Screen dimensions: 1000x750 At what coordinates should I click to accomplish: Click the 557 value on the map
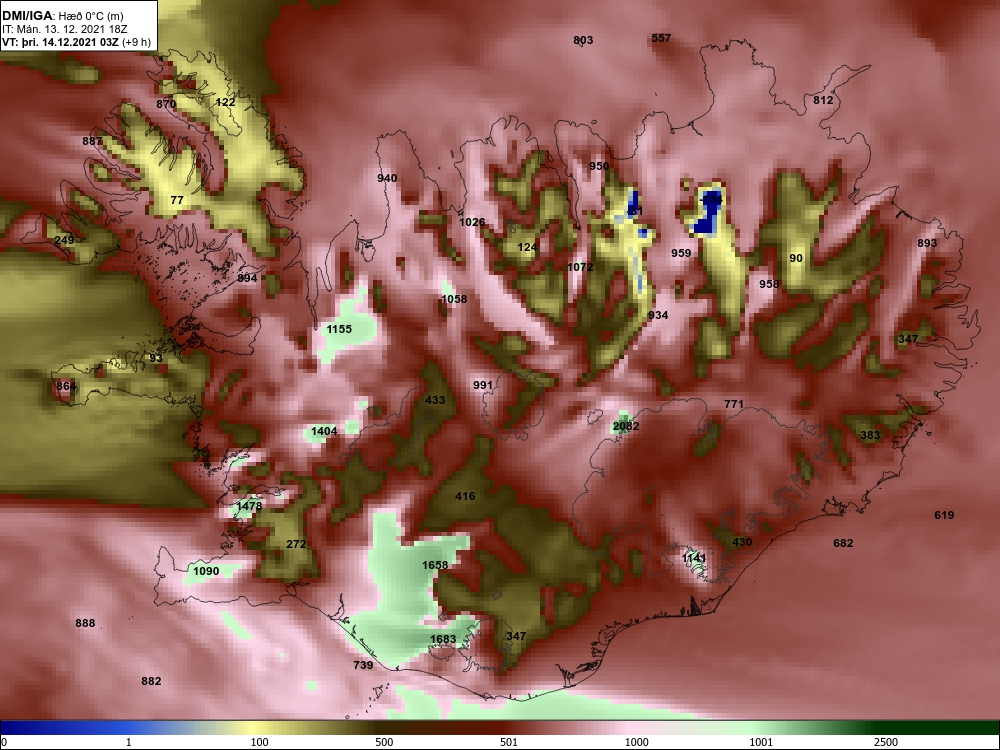(x=661, y=38)
